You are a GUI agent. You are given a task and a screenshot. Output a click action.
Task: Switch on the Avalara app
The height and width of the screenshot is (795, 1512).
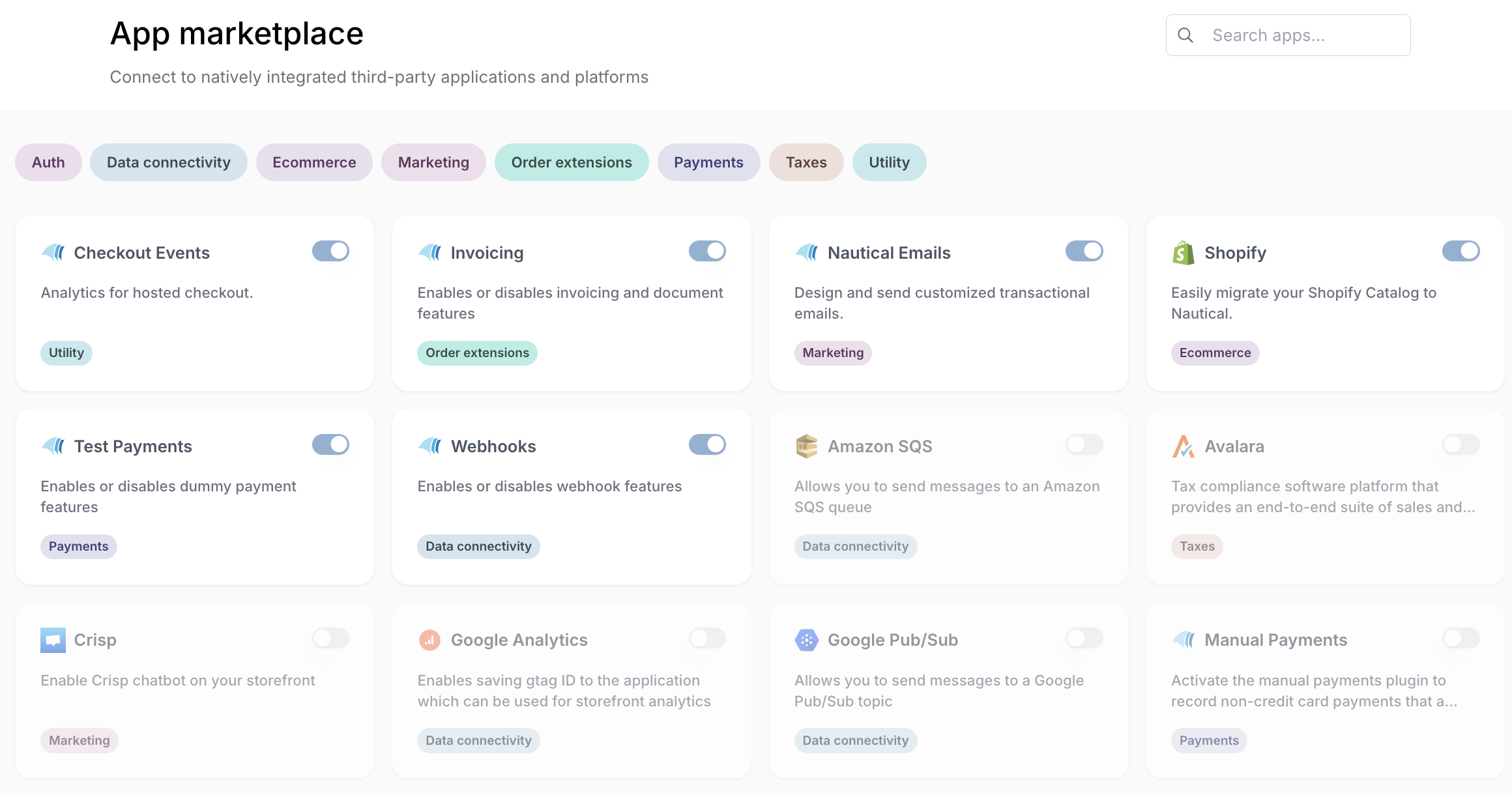coord(1461,444)
